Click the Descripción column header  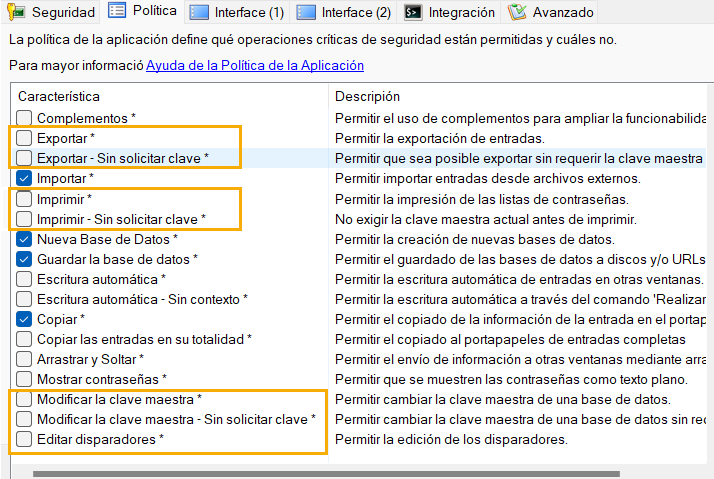[519, 97]
